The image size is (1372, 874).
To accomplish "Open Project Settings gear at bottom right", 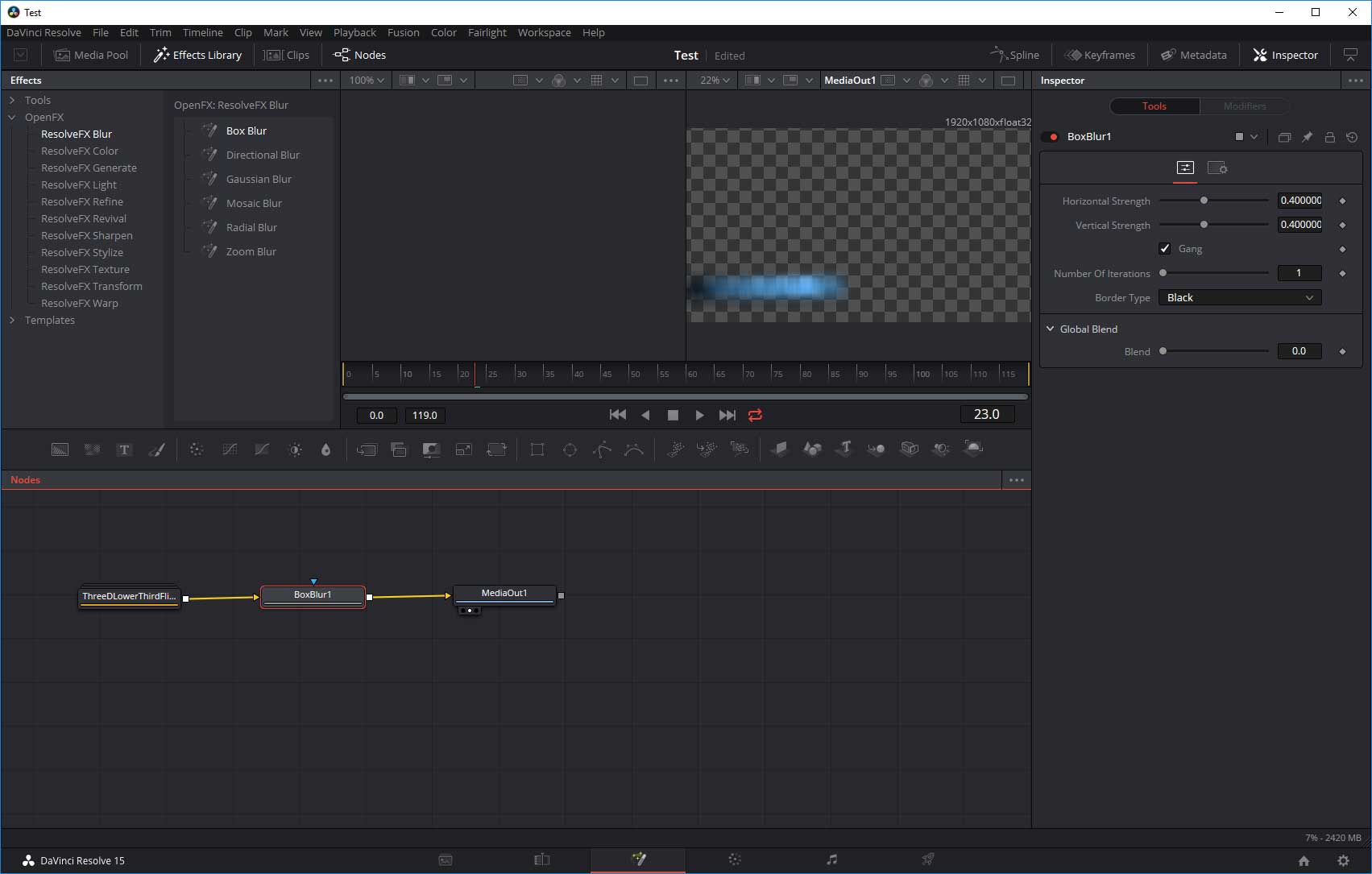I will [x=1343, y=860].
